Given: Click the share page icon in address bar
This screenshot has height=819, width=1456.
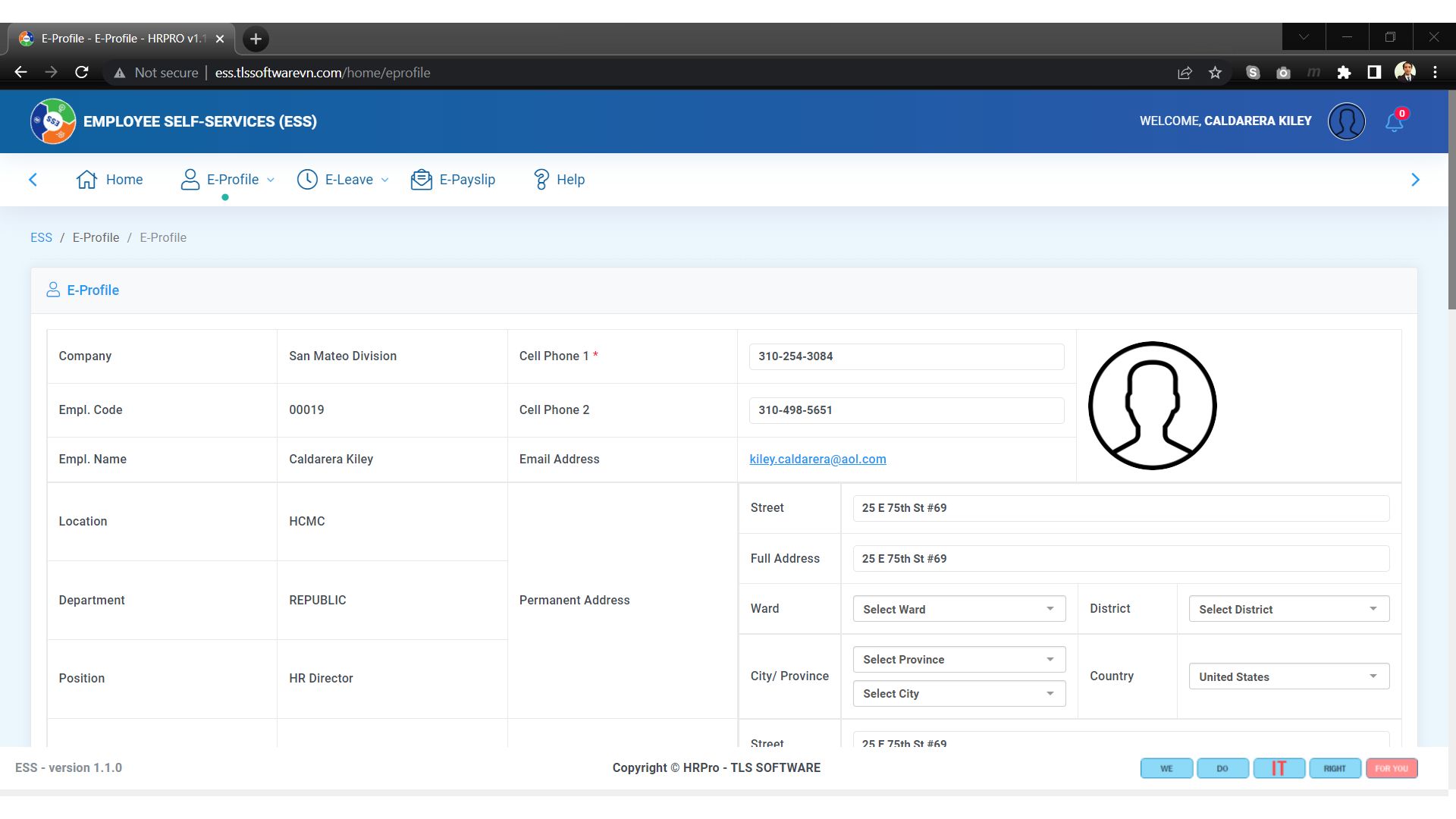Looking at the screenshot, I should (x=1184, y=73).
